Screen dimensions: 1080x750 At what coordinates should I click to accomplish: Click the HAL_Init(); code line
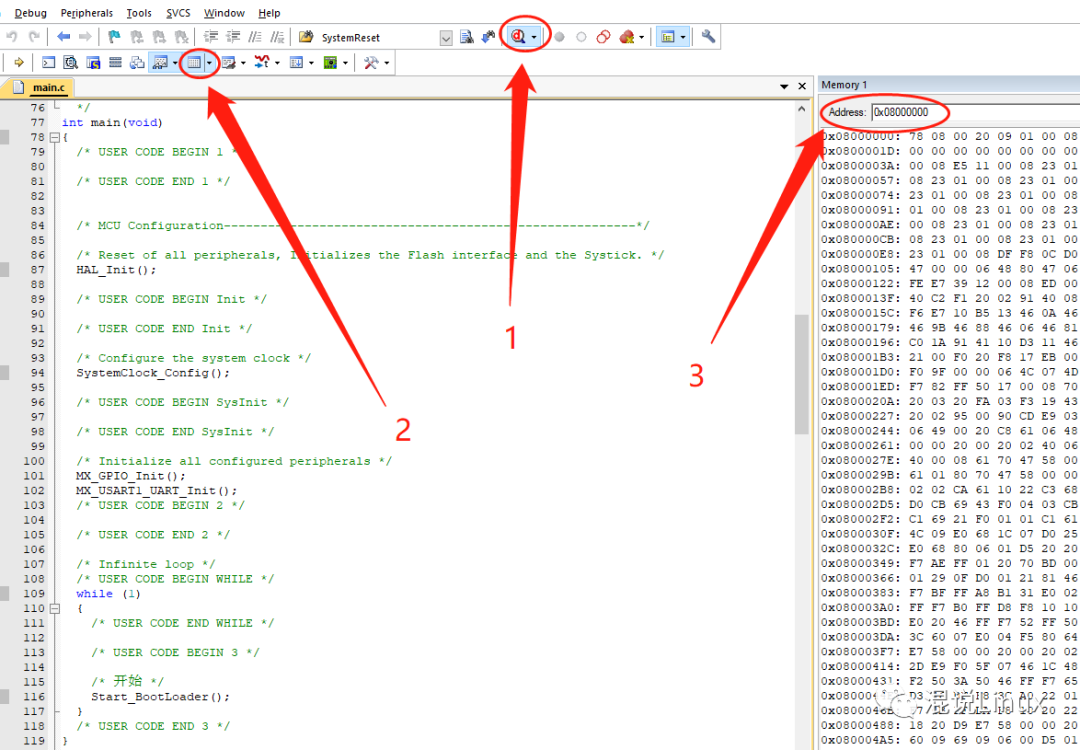pyautogui.click(x=116, y=270)
